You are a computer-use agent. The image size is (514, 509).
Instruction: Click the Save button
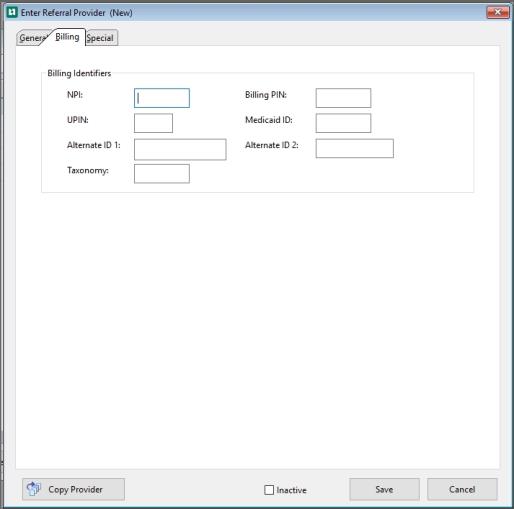pos(384,489)
